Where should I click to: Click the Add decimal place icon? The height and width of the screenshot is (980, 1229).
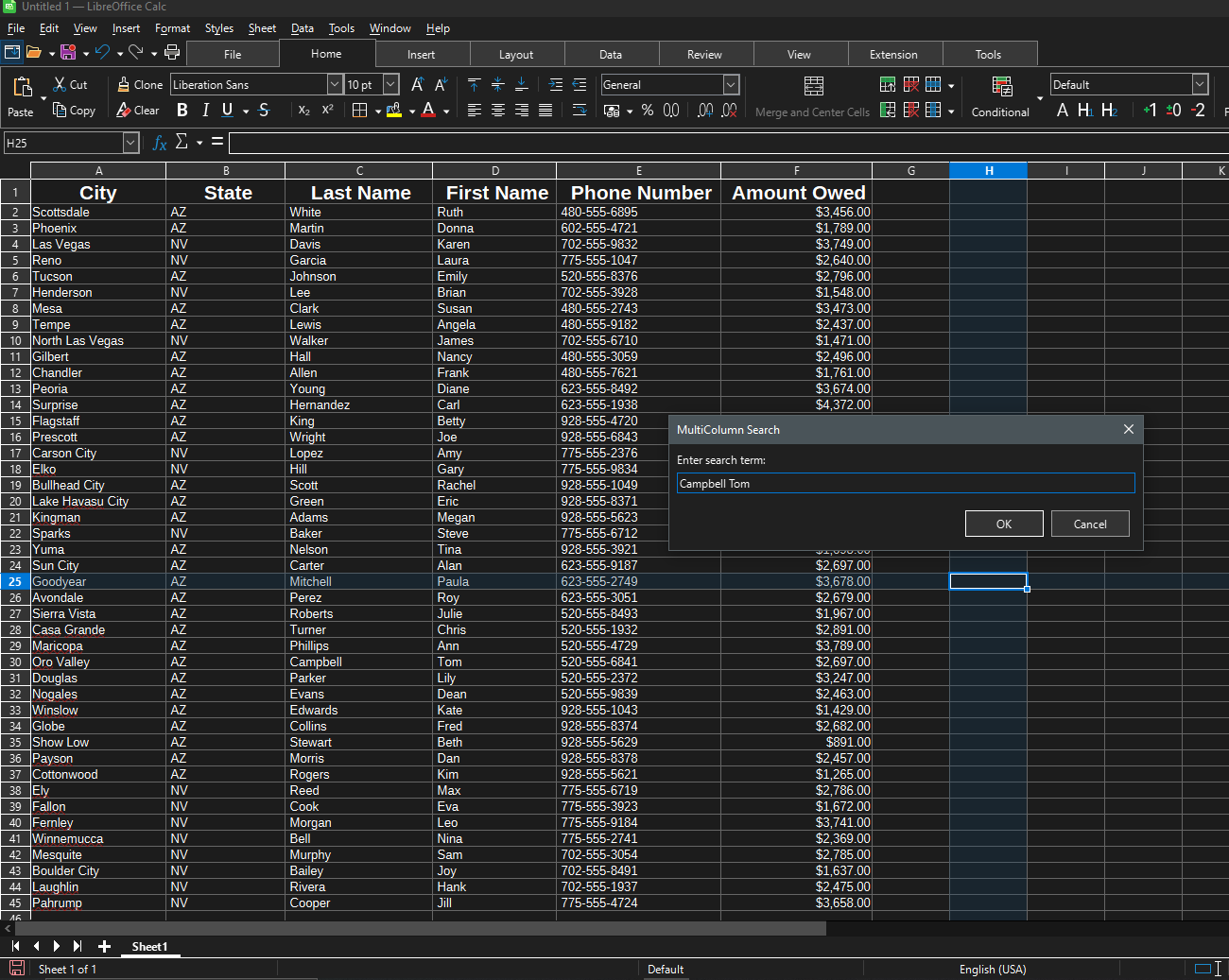point(705,111)
